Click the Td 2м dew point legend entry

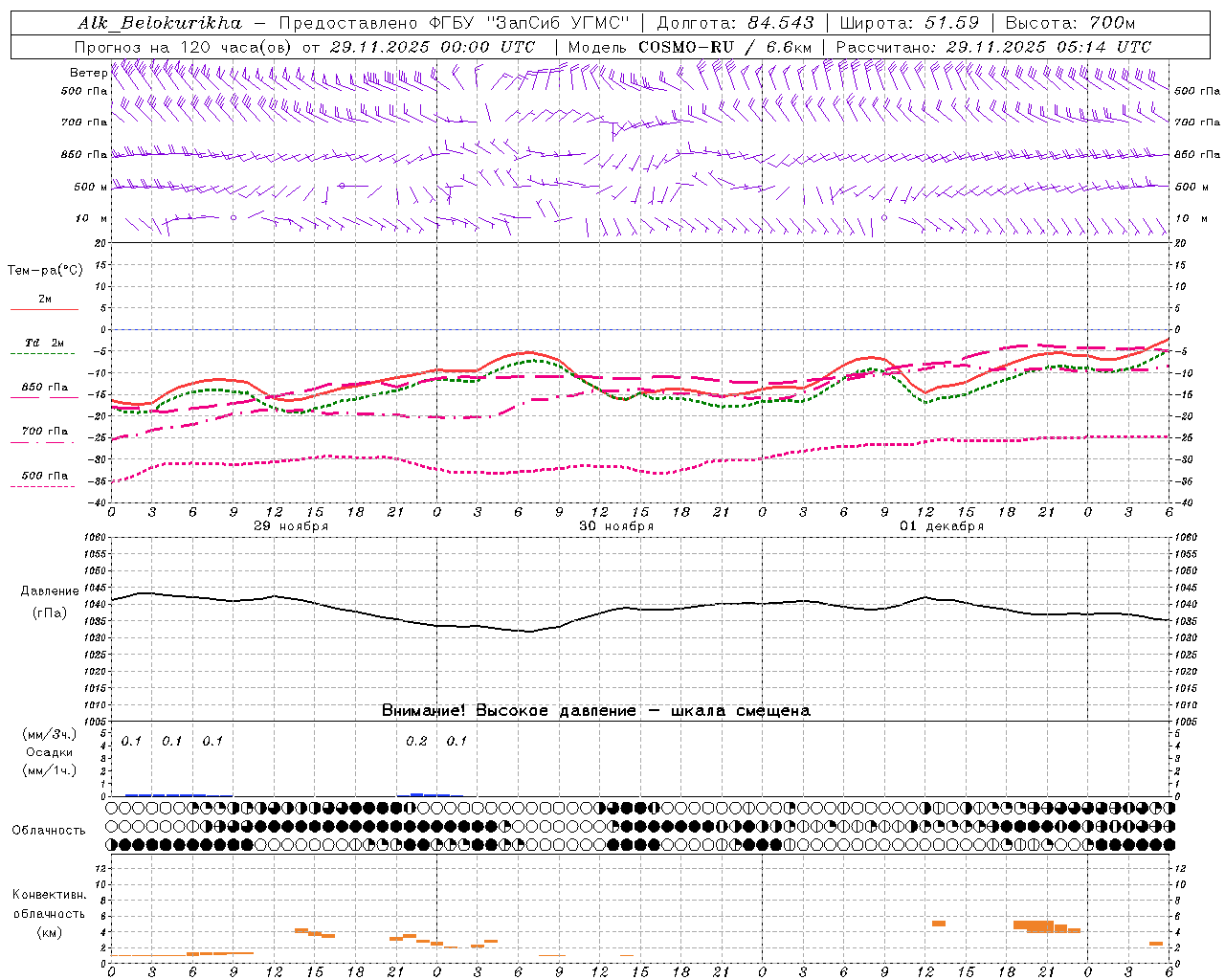point(44,343)
